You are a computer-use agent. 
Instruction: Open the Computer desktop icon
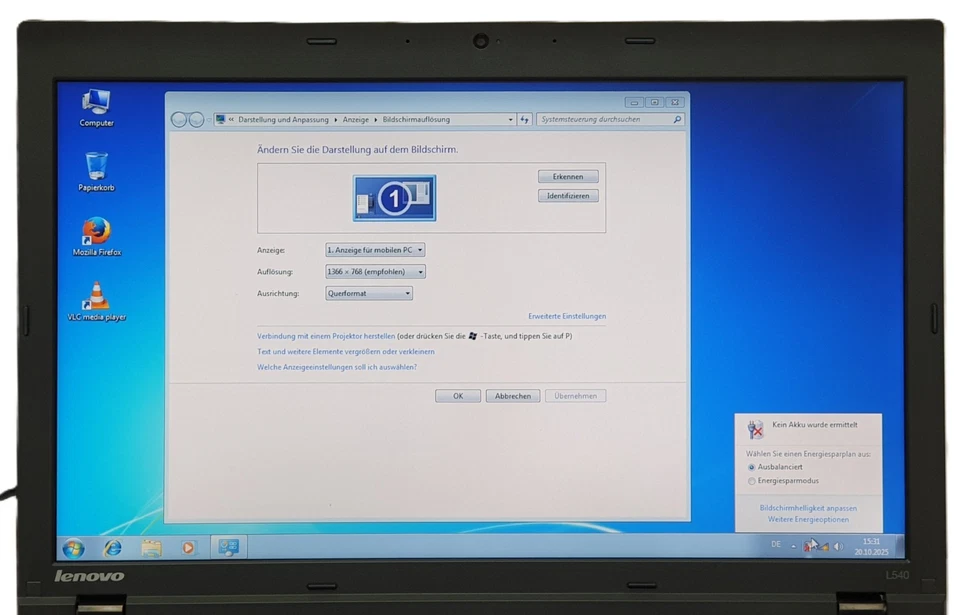pyautogui.click(x=96, y=107)
